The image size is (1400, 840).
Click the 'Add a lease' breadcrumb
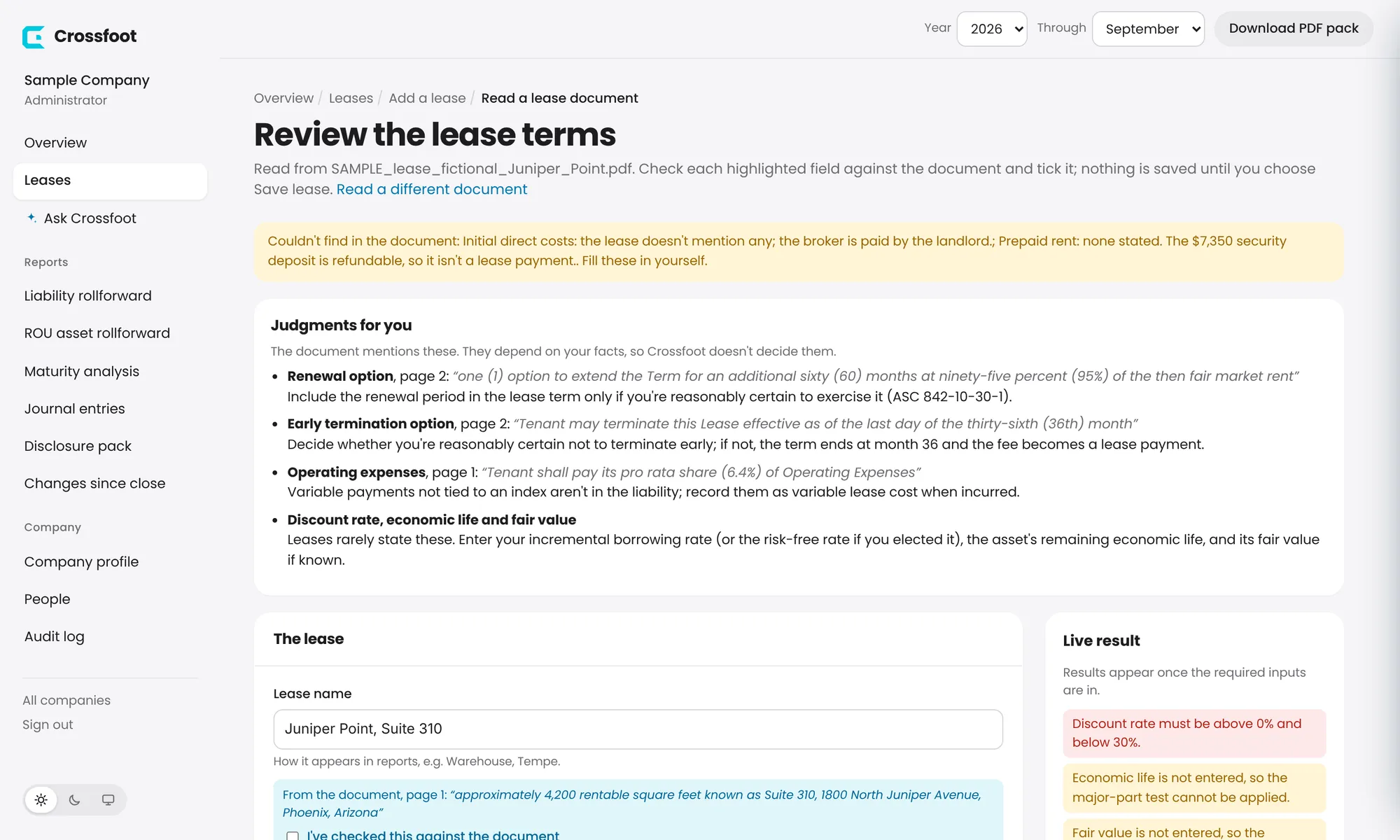[427, 98]
